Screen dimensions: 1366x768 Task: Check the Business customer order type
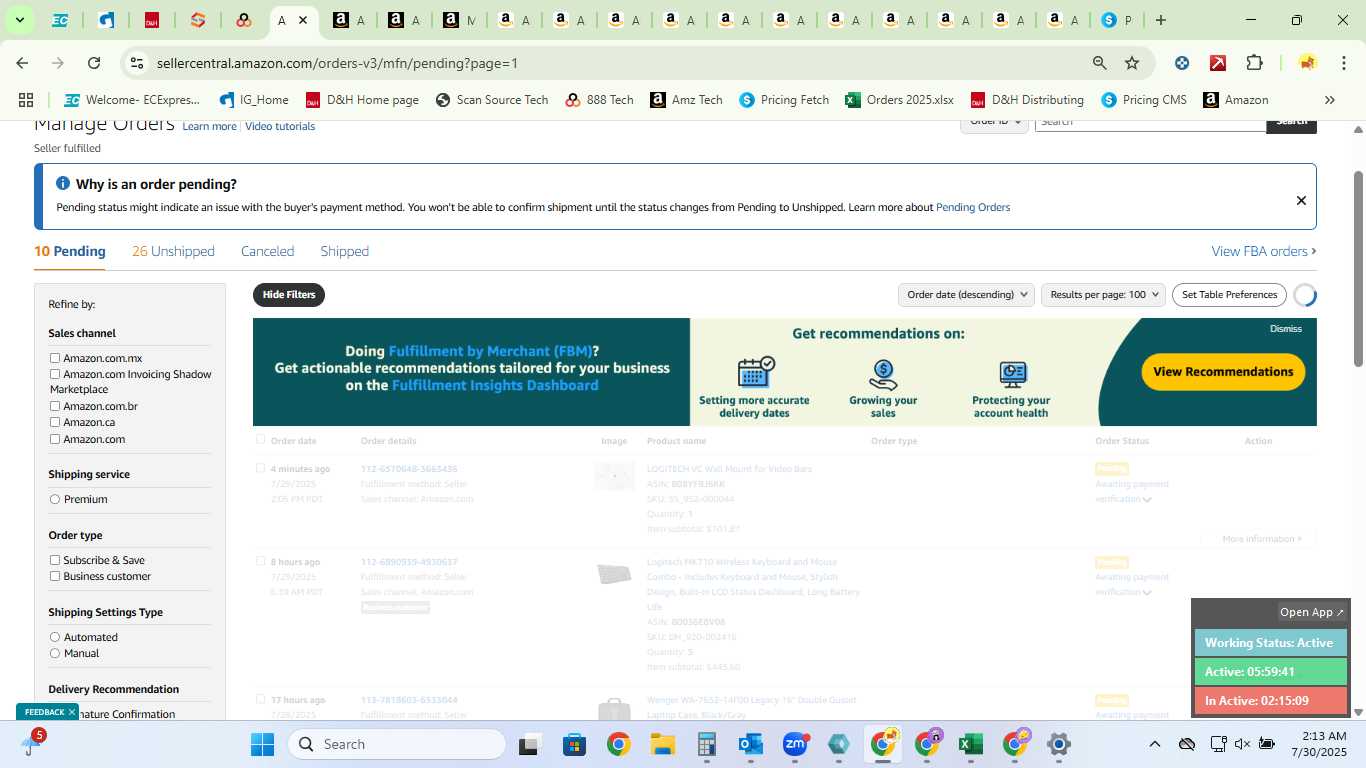[55, 576]
